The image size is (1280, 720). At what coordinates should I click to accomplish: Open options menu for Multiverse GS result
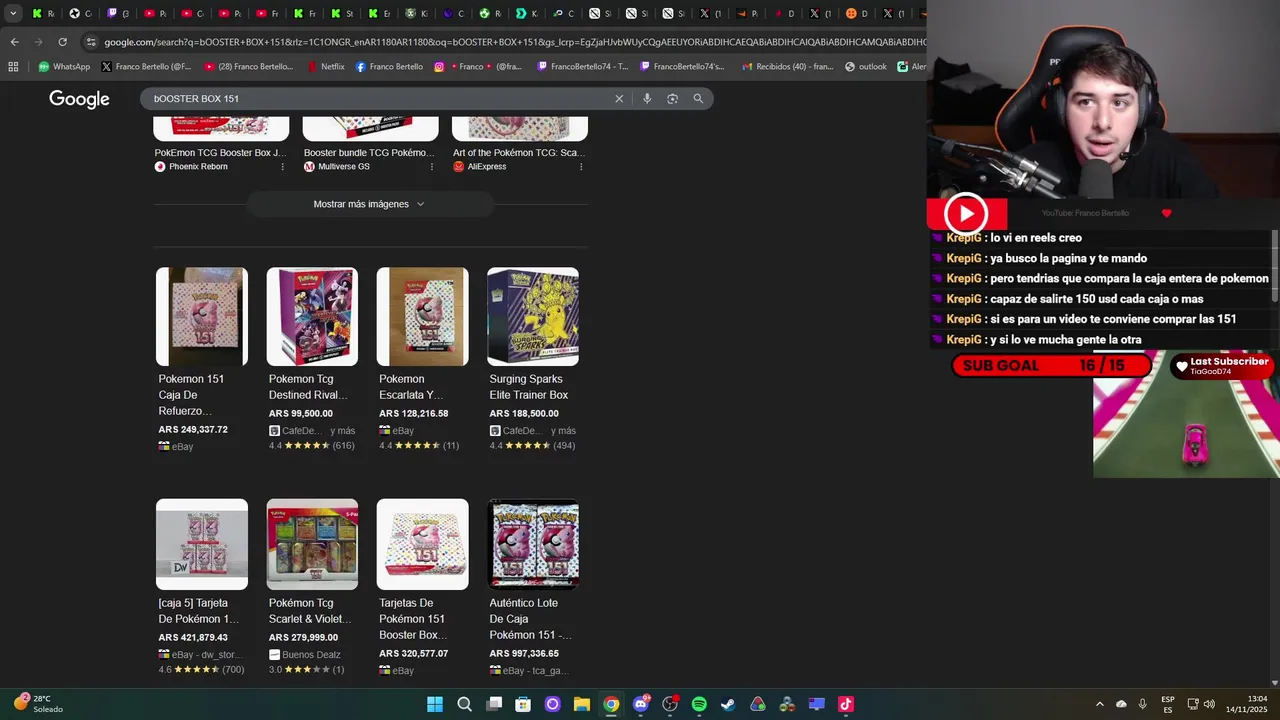432,167
